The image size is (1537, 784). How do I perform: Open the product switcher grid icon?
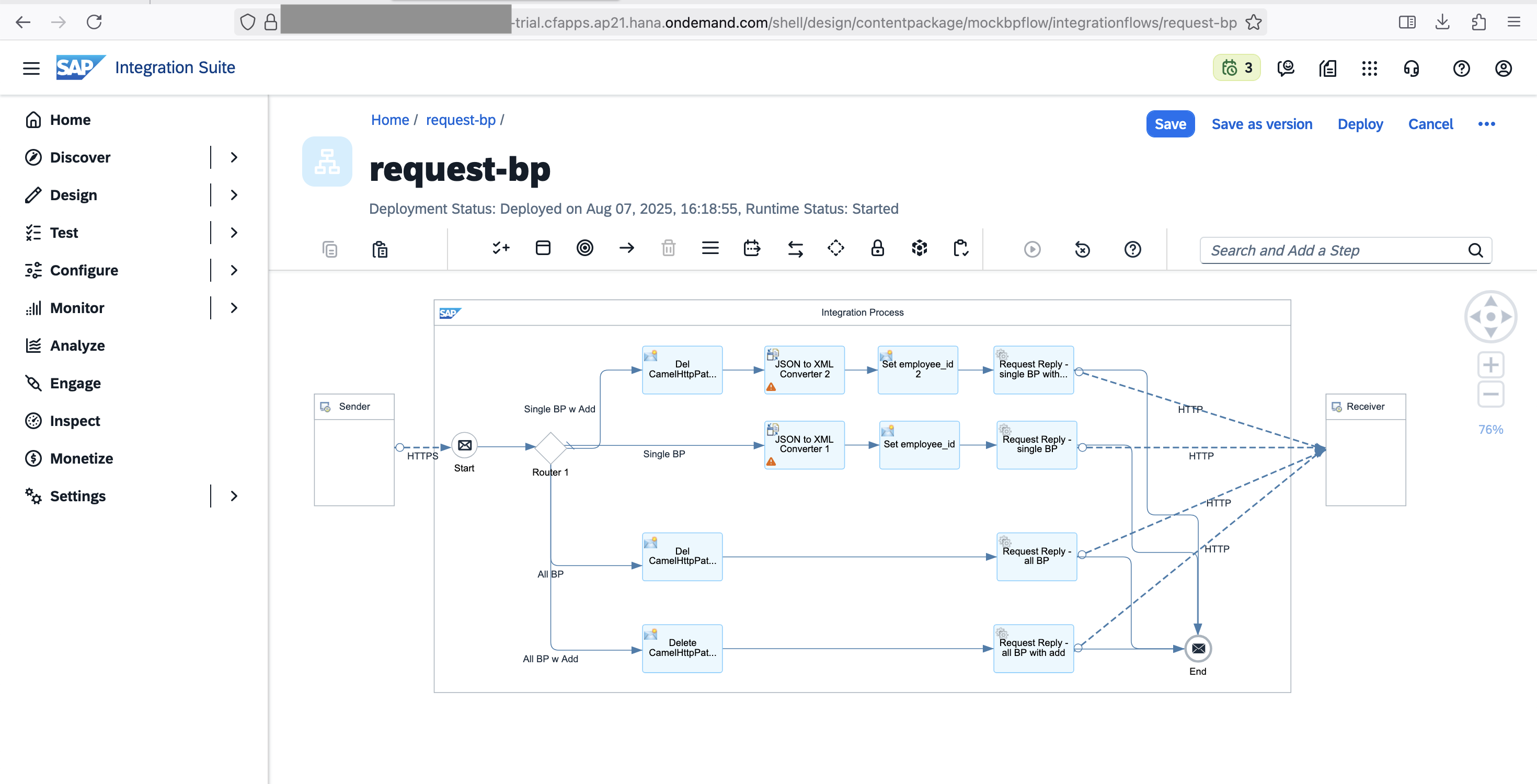1369,68
